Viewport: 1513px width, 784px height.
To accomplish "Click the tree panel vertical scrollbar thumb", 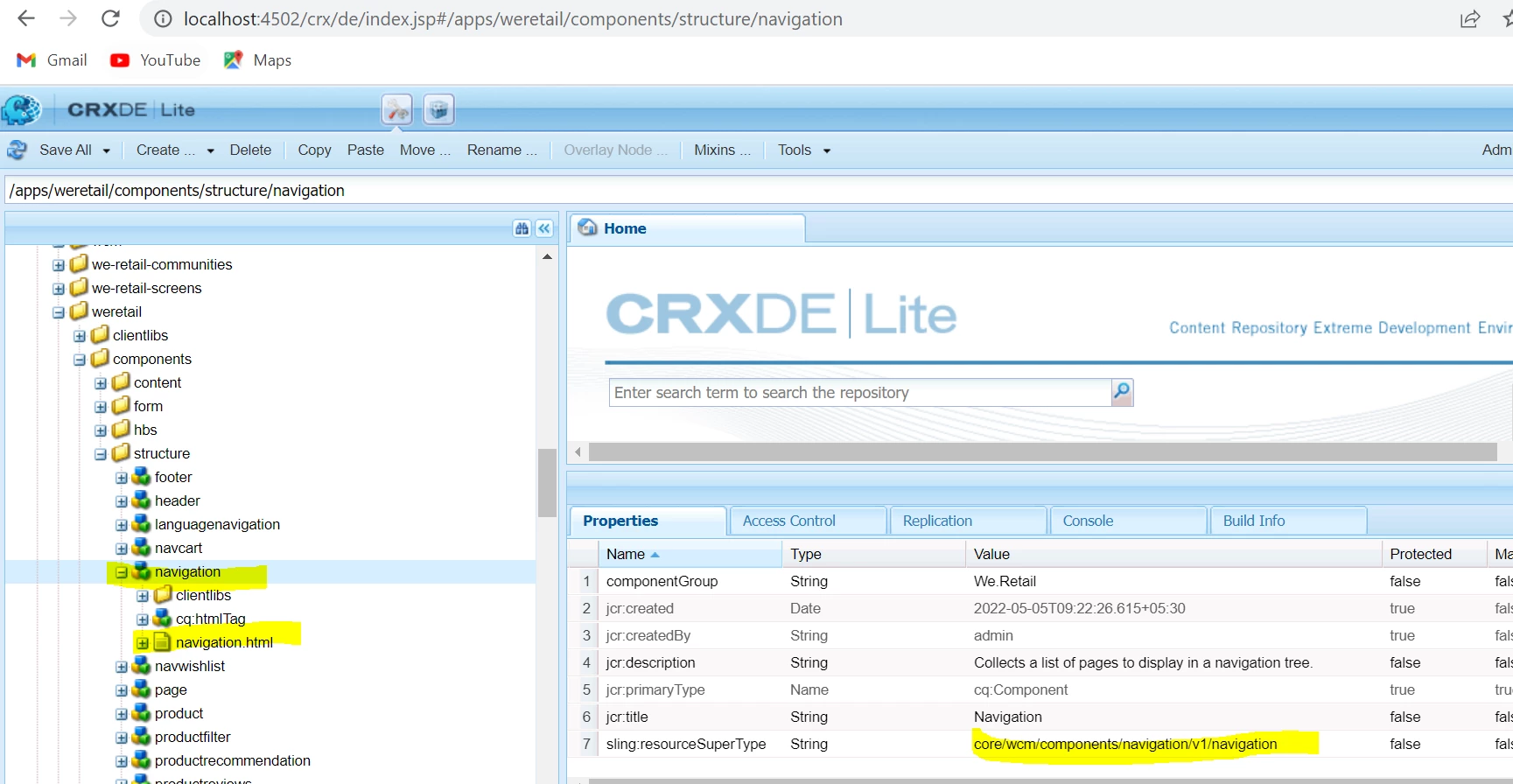I will tap(547, 482).
